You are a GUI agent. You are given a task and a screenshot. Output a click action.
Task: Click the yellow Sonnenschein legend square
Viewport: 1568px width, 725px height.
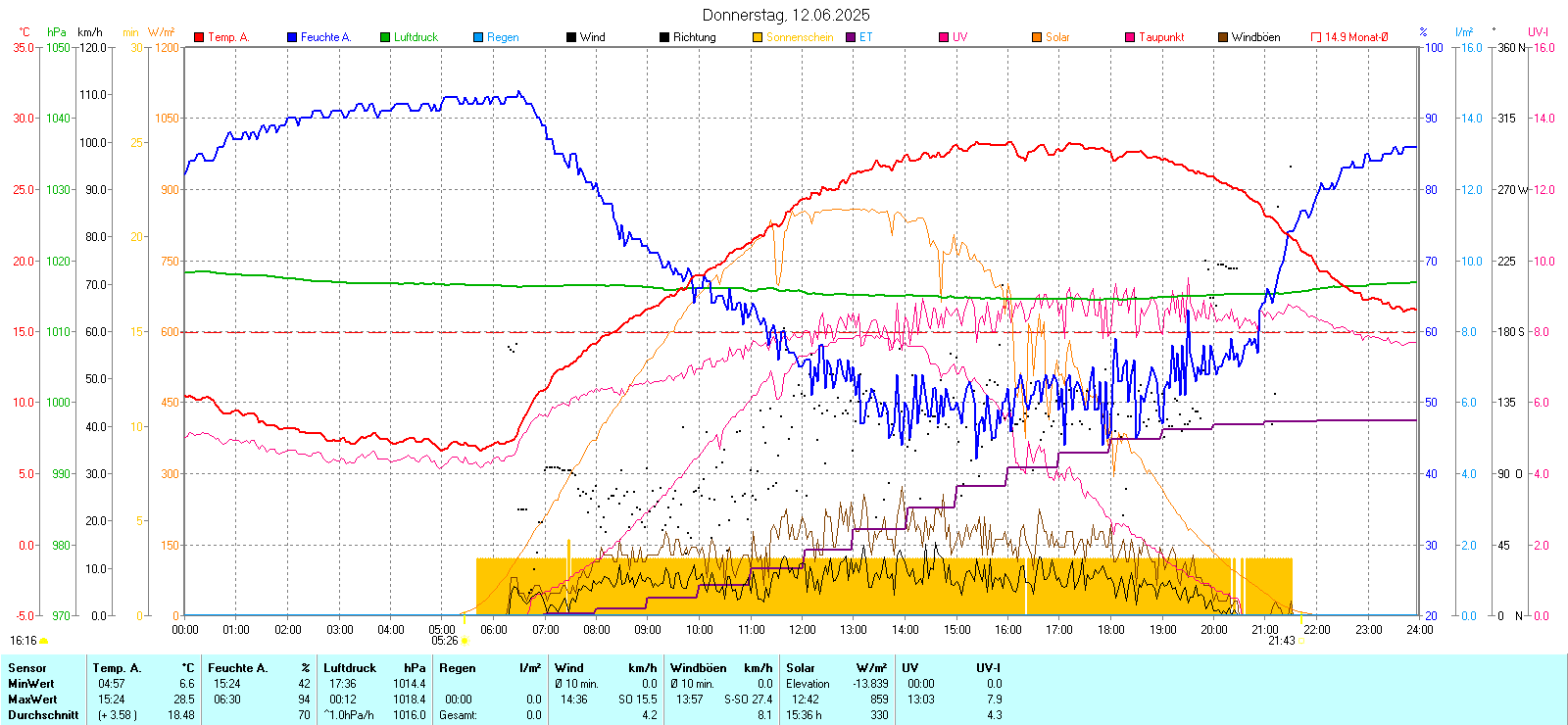758,37
